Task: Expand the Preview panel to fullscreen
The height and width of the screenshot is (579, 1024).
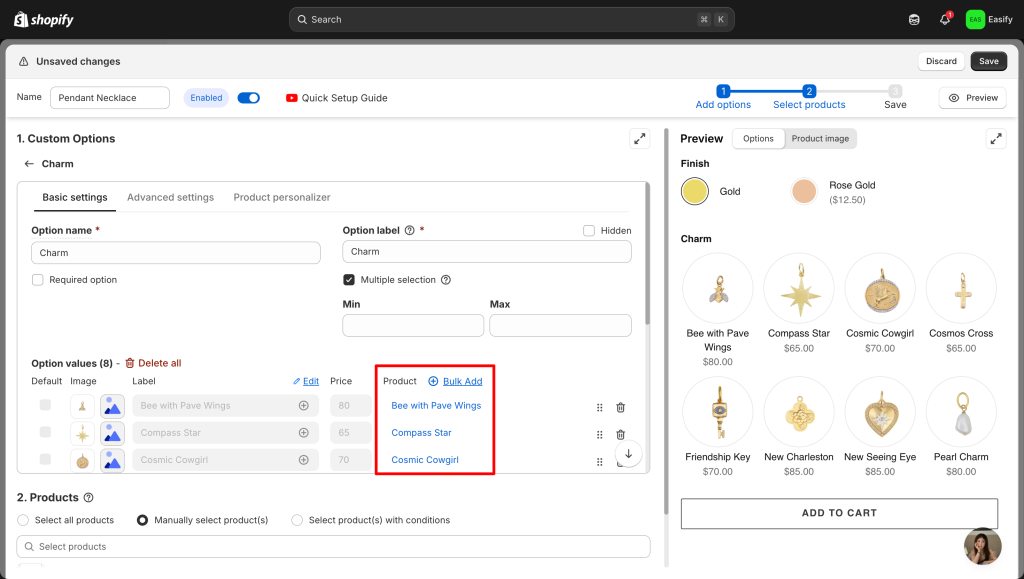Action: pos(995,139)
